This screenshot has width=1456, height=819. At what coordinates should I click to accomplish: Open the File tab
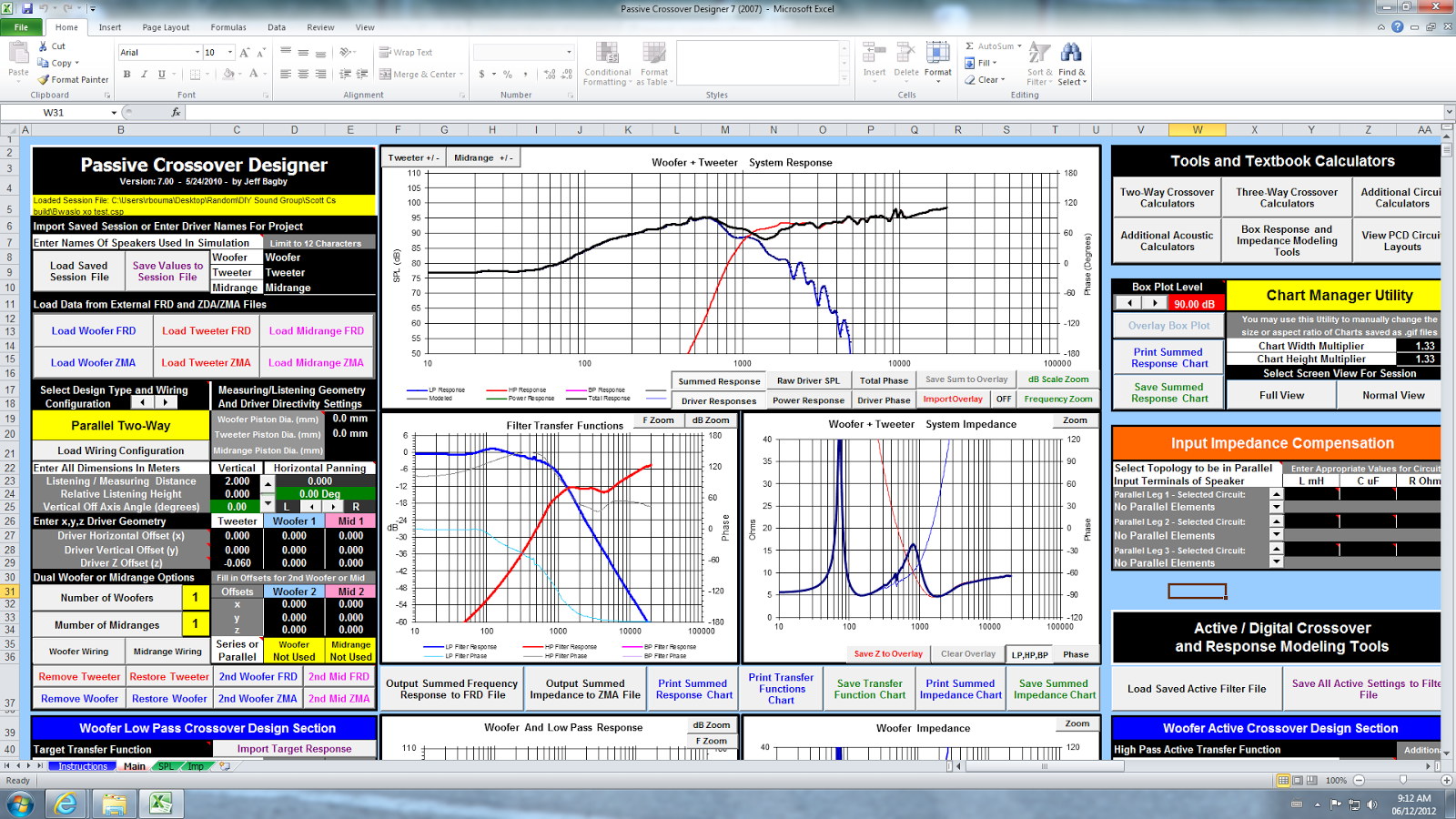pos(20,27)
